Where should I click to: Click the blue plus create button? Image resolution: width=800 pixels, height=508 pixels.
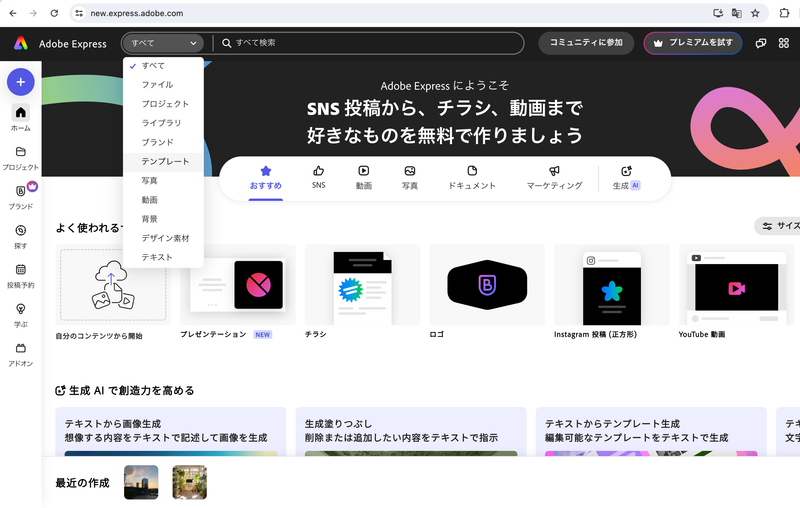coord(20,82)
